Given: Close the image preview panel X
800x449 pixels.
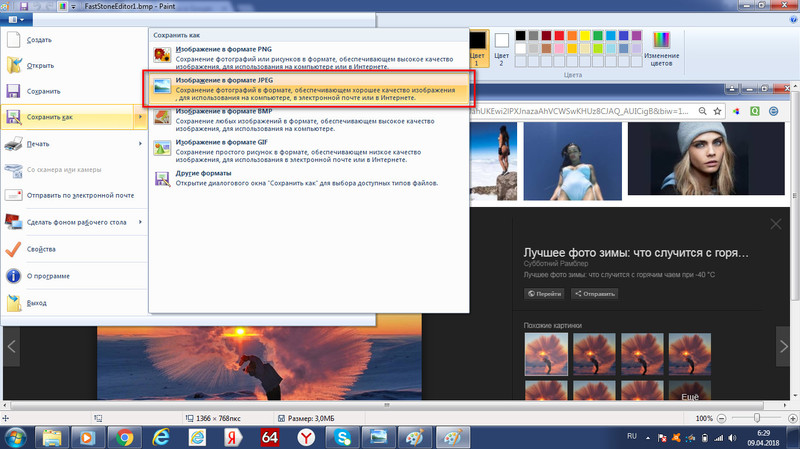Looking at the screenshot, I should pyautogui.click(x=776, y=224).
